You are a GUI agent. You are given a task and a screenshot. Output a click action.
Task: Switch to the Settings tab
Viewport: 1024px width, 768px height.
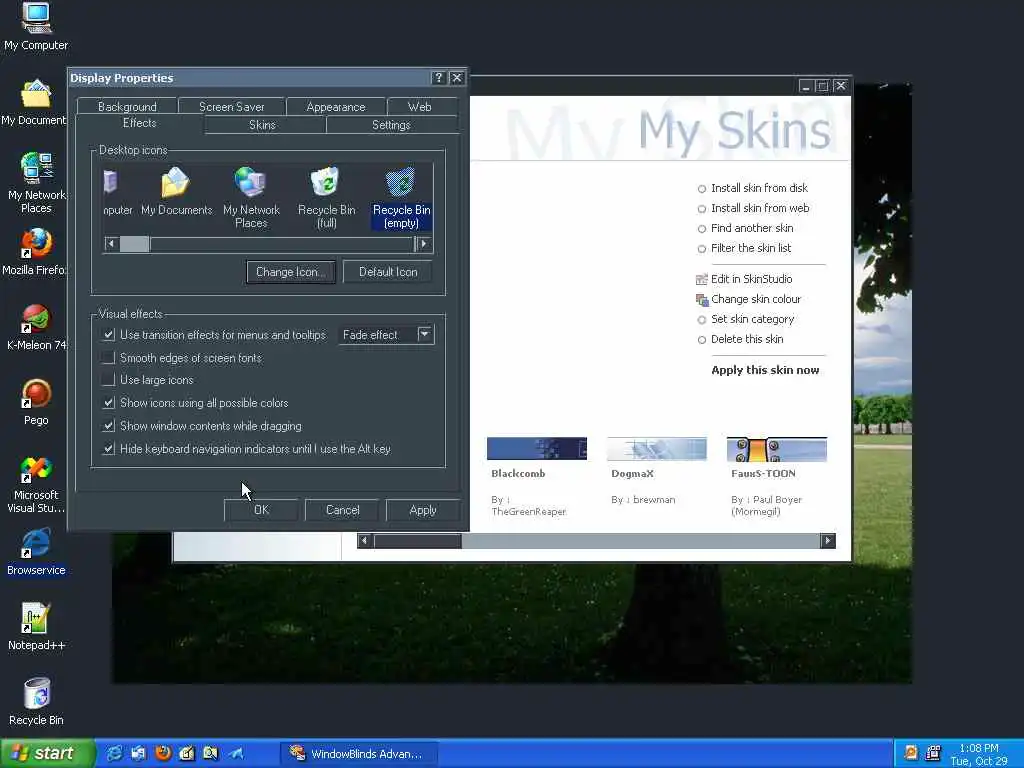(391, 125)
